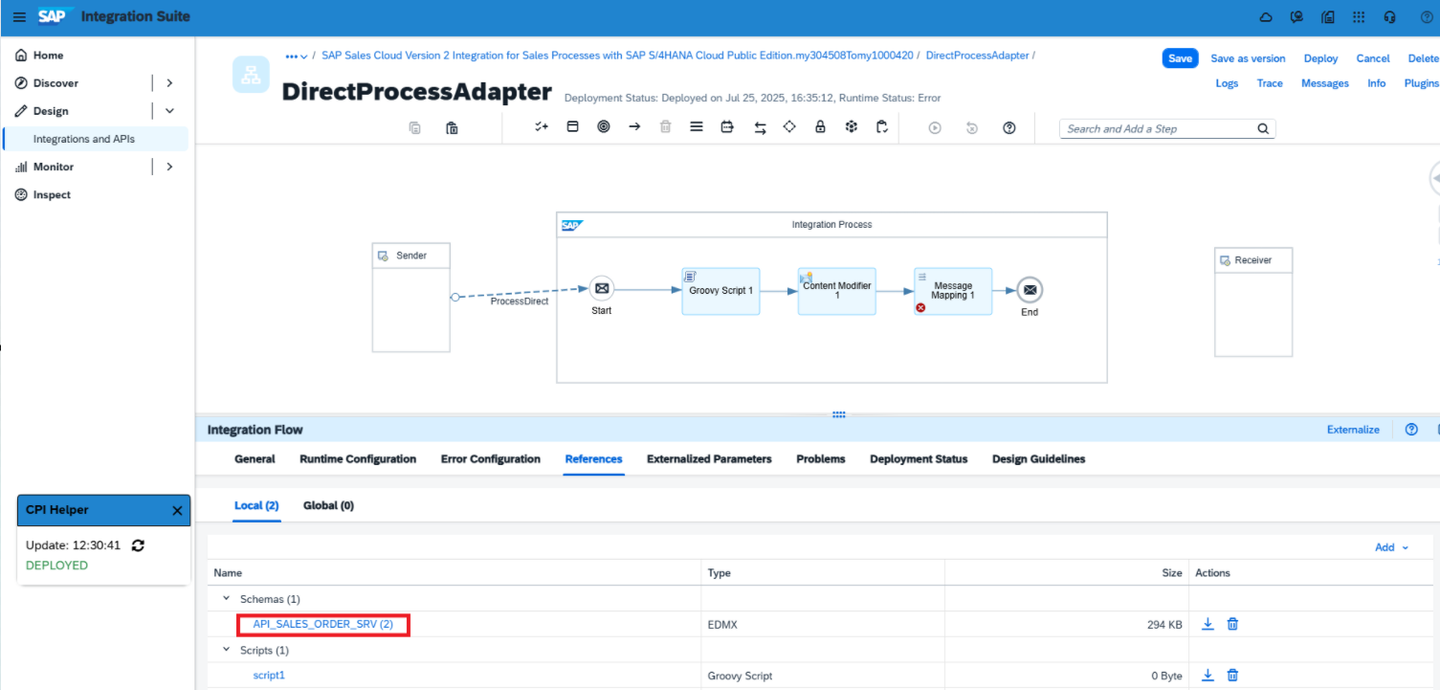Click the Externalize link
Image resolution: width=1440 pixels, height=690 pixels.
[x=1353, y=429]
